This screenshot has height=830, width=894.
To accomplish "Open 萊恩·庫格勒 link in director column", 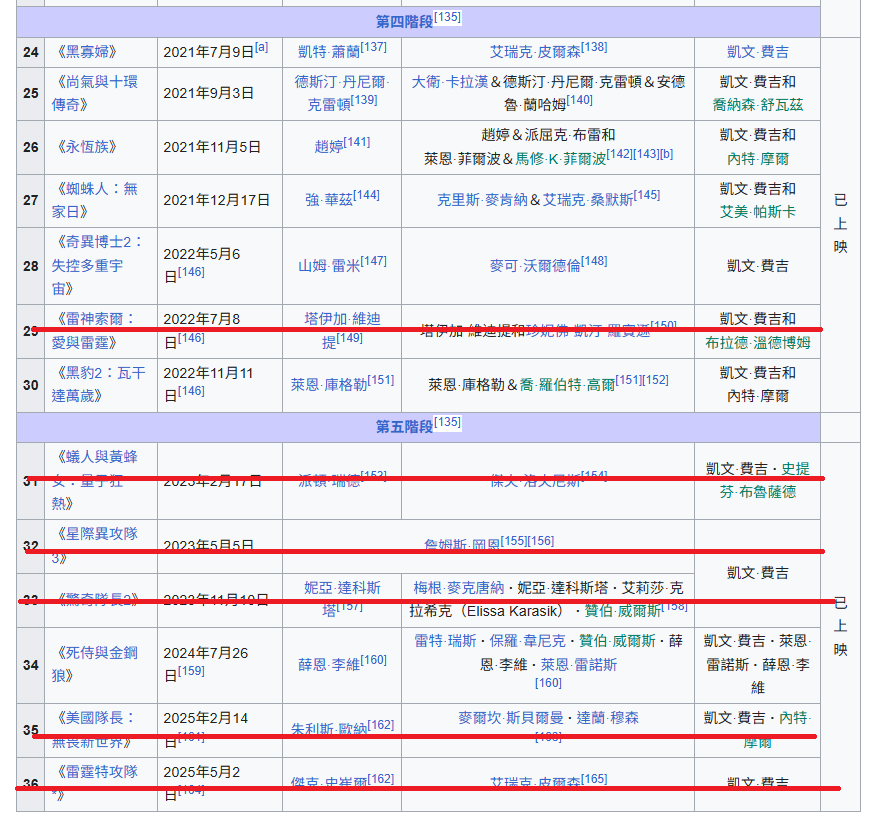I will pyautogui.click(x=329, y=385).
